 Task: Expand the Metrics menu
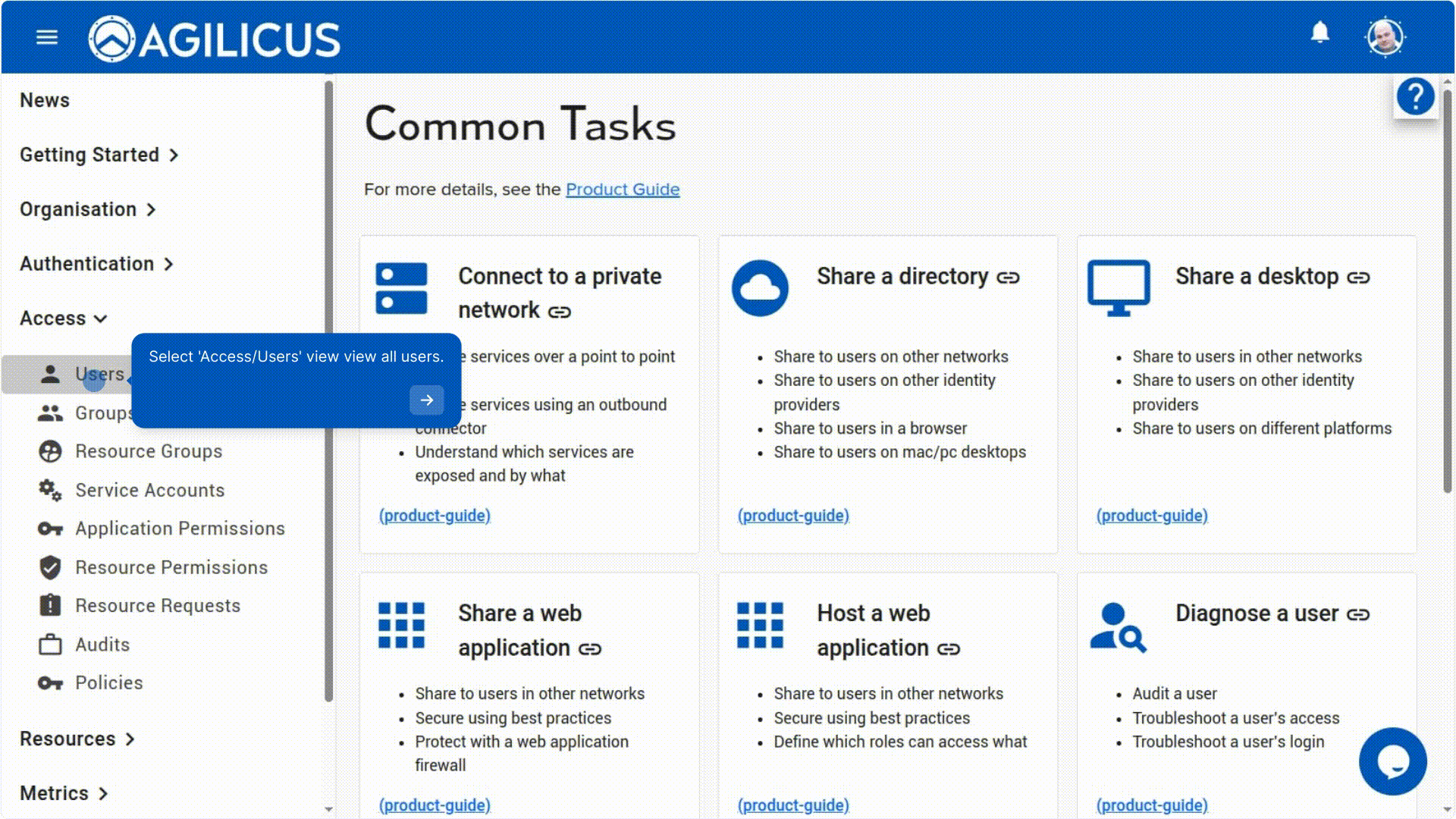(x=64, y=793)
